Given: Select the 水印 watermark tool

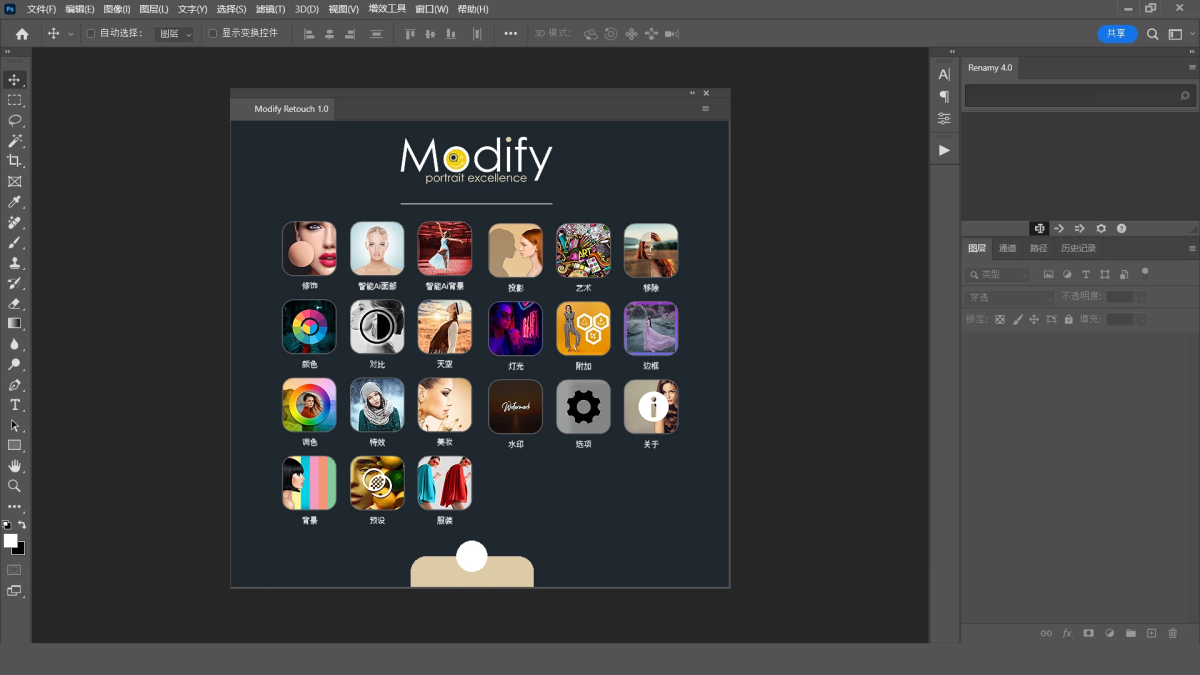Looking at the screenshot, I should (x=515, y=406).
